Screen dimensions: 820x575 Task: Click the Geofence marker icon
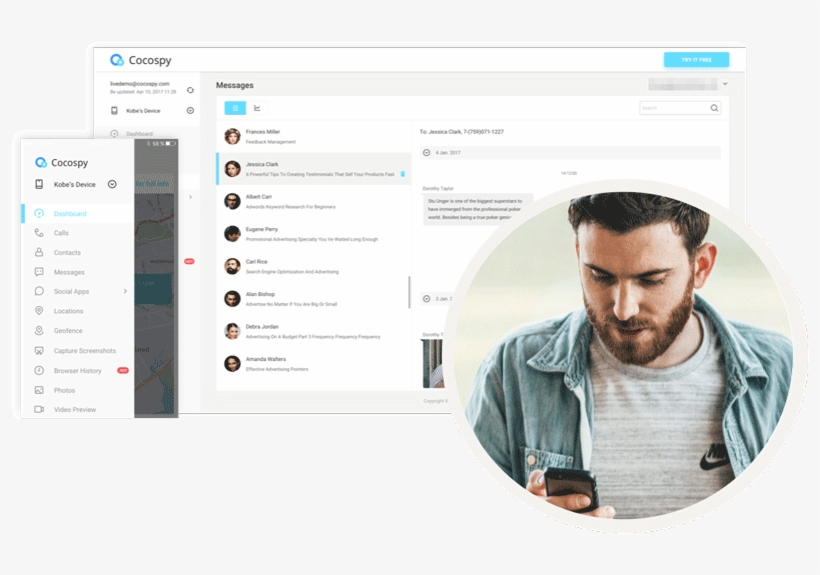(39, 330)
